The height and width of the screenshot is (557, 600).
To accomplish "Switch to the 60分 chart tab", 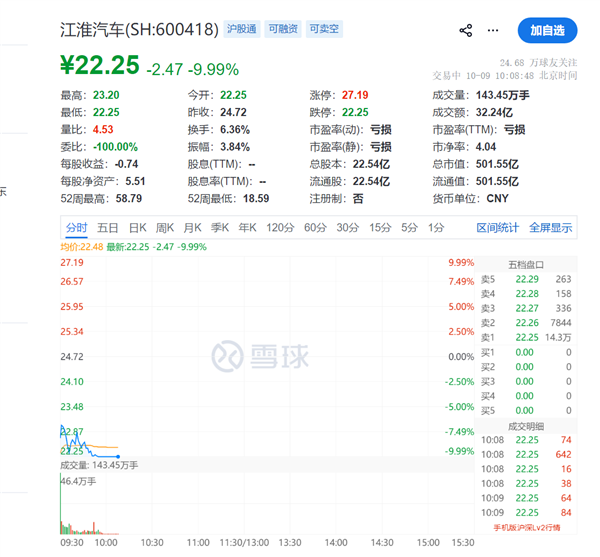I will point(315,228).
